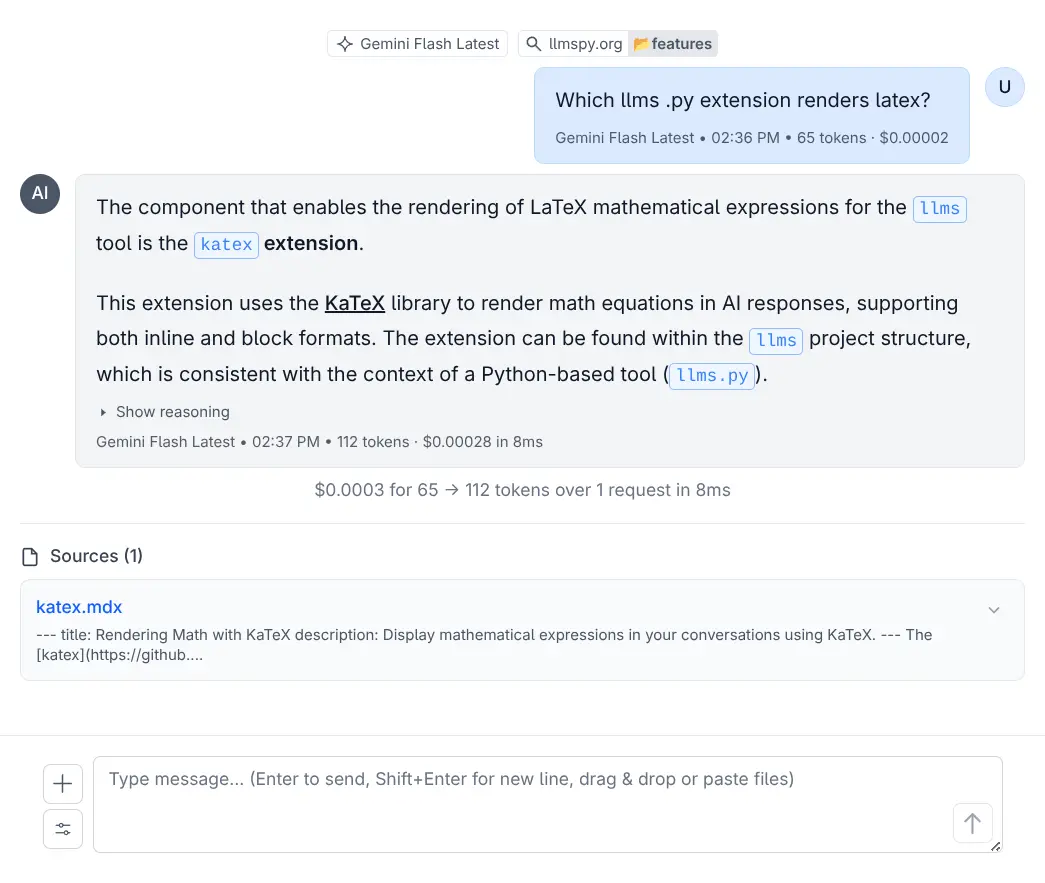The height and width of the screenshot is (883, 1045).
Task: Click the llmspy.org search magnifier icon
Action: pyautogui.click(x=535, y=44)
